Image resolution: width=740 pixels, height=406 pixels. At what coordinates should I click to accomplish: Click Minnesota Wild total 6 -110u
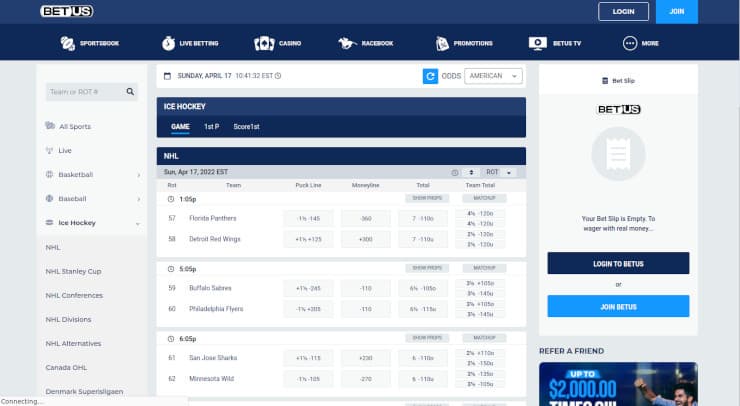tap(423, 379)
